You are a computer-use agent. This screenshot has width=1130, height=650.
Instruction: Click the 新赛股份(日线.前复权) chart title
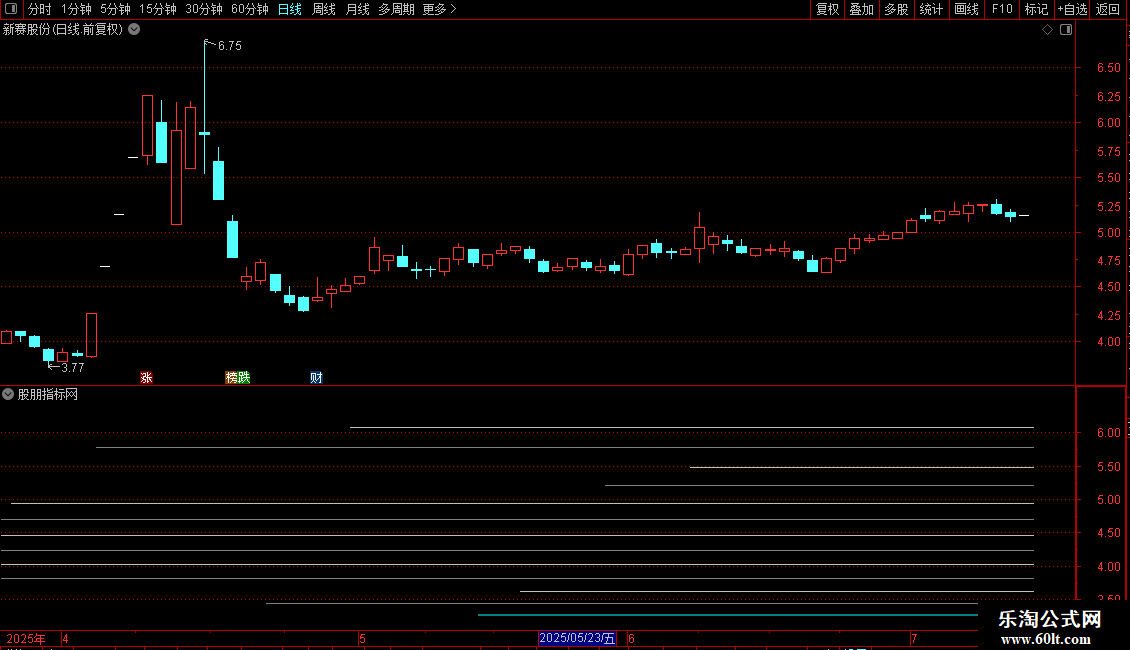pyautogui.click(x=63, y=30)
